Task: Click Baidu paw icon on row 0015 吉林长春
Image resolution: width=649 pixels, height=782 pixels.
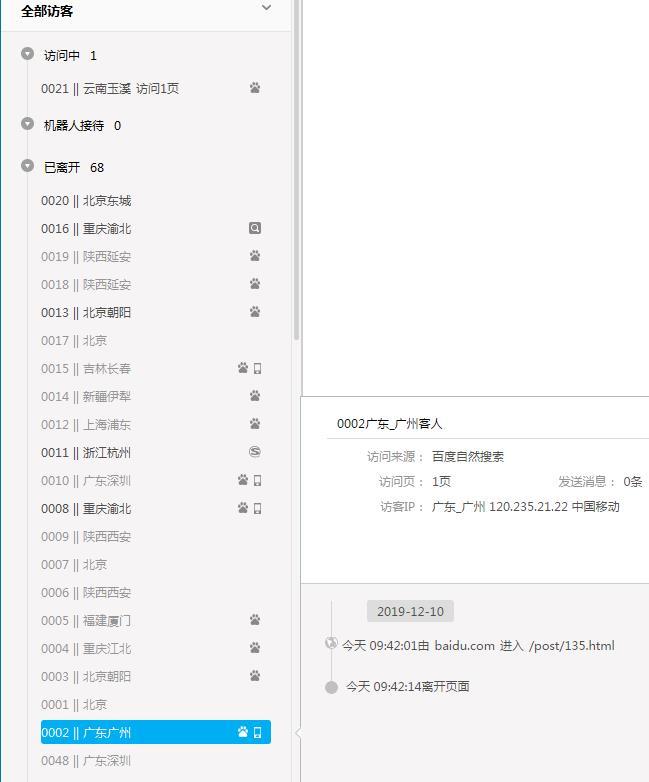Action: pyautogui.click(x=243, y=368)
